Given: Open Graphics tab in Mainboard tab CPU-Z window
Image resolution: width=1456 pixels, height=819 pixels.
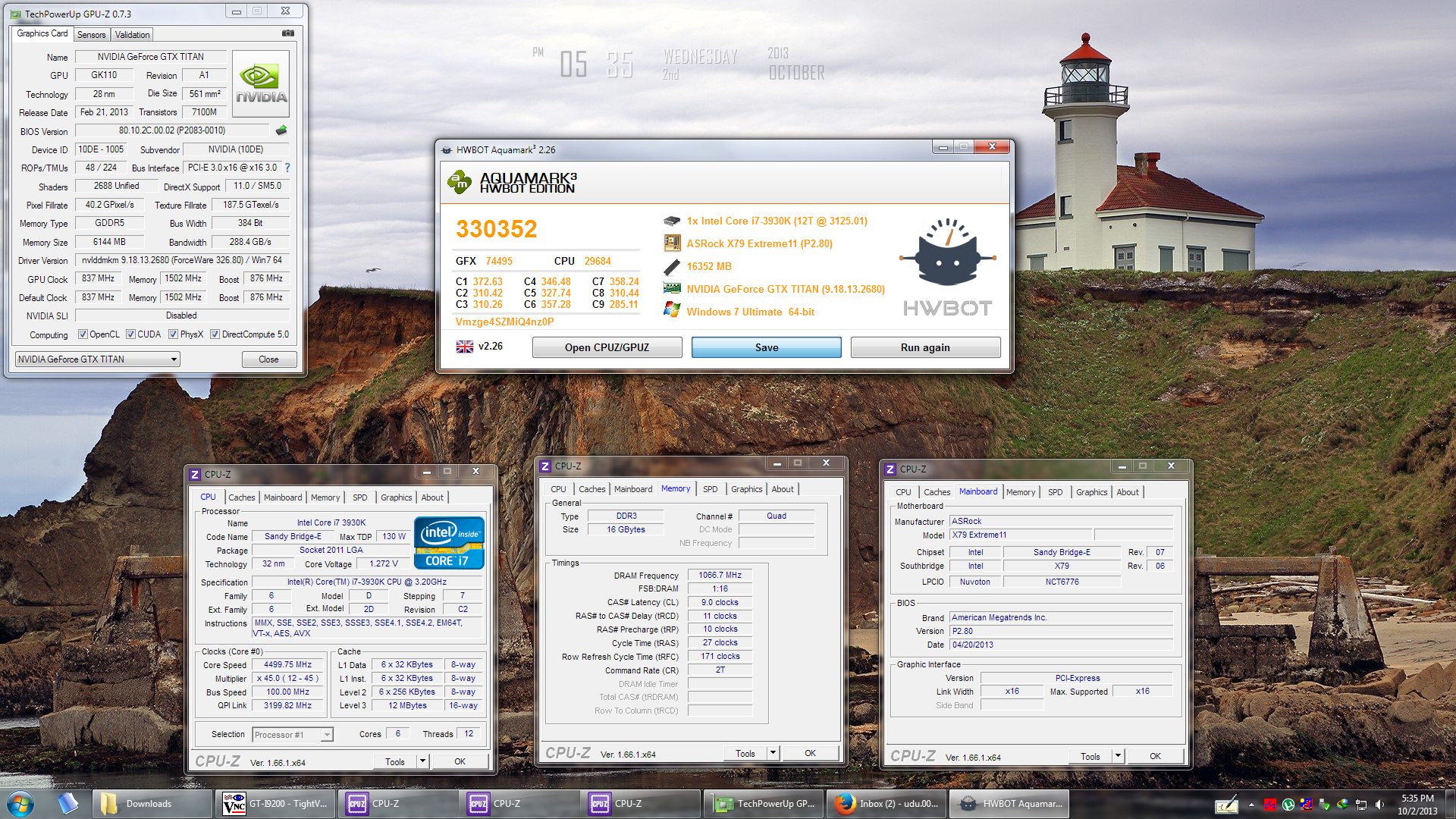Looking at the screenshot, I should coord(1091,492).
